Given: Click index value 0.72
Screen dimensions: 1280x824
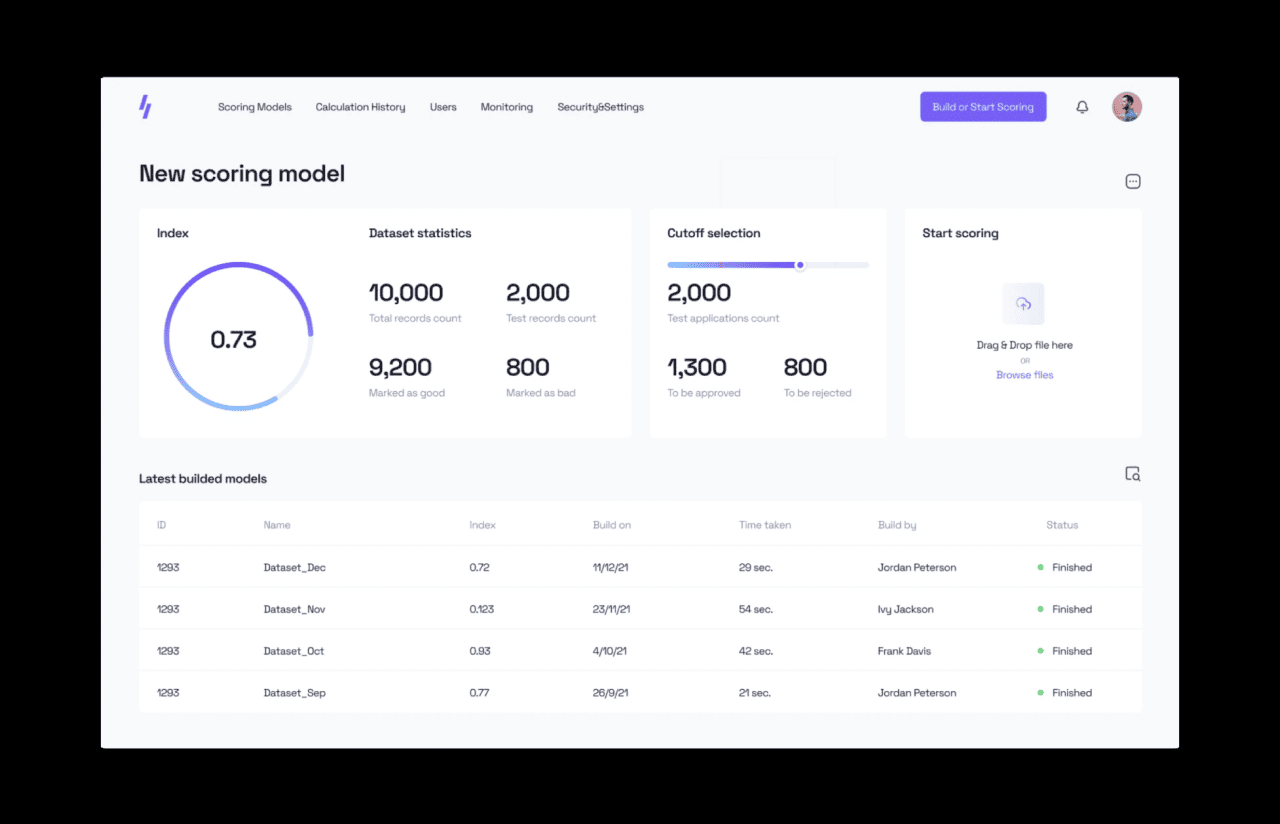Looking at the screenshot, I should (479, 567).
